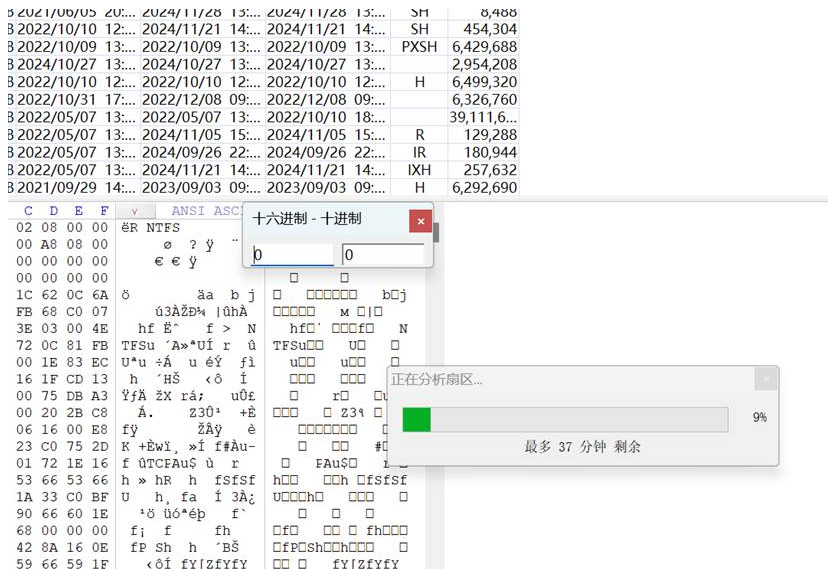This screenshot has width=828, height=569.
Task: Select the file size cell 257,632
Action: pyautogui.click(x=484, y=170)
